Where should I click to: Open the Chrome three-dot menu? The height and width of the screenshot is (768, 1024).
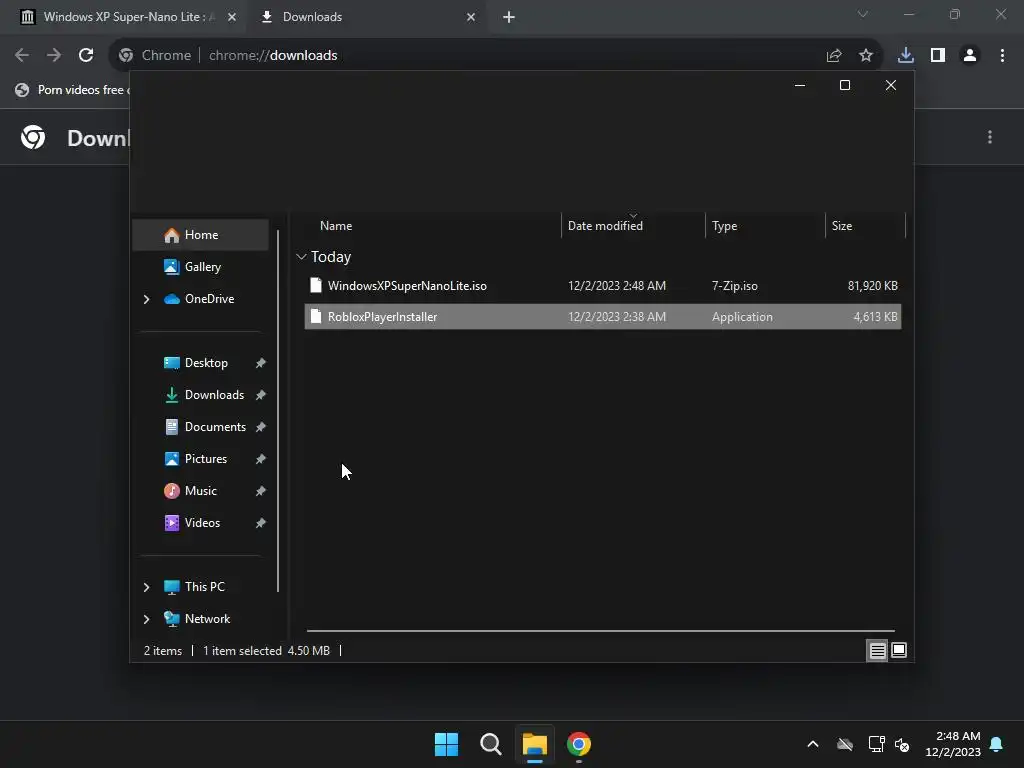pos(1002,56)
